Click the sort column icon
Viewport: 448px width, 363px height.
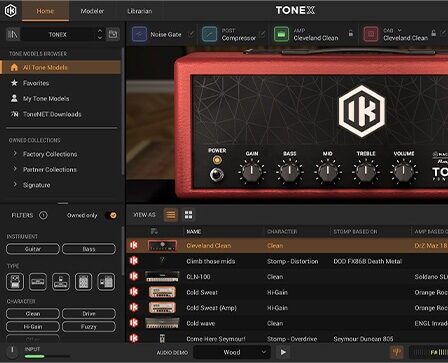[154, 231]
